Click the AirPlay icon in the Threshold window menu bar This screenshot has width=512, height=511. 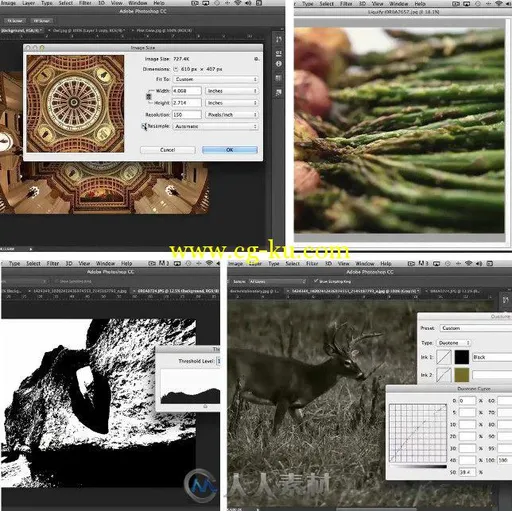[177, 263]
